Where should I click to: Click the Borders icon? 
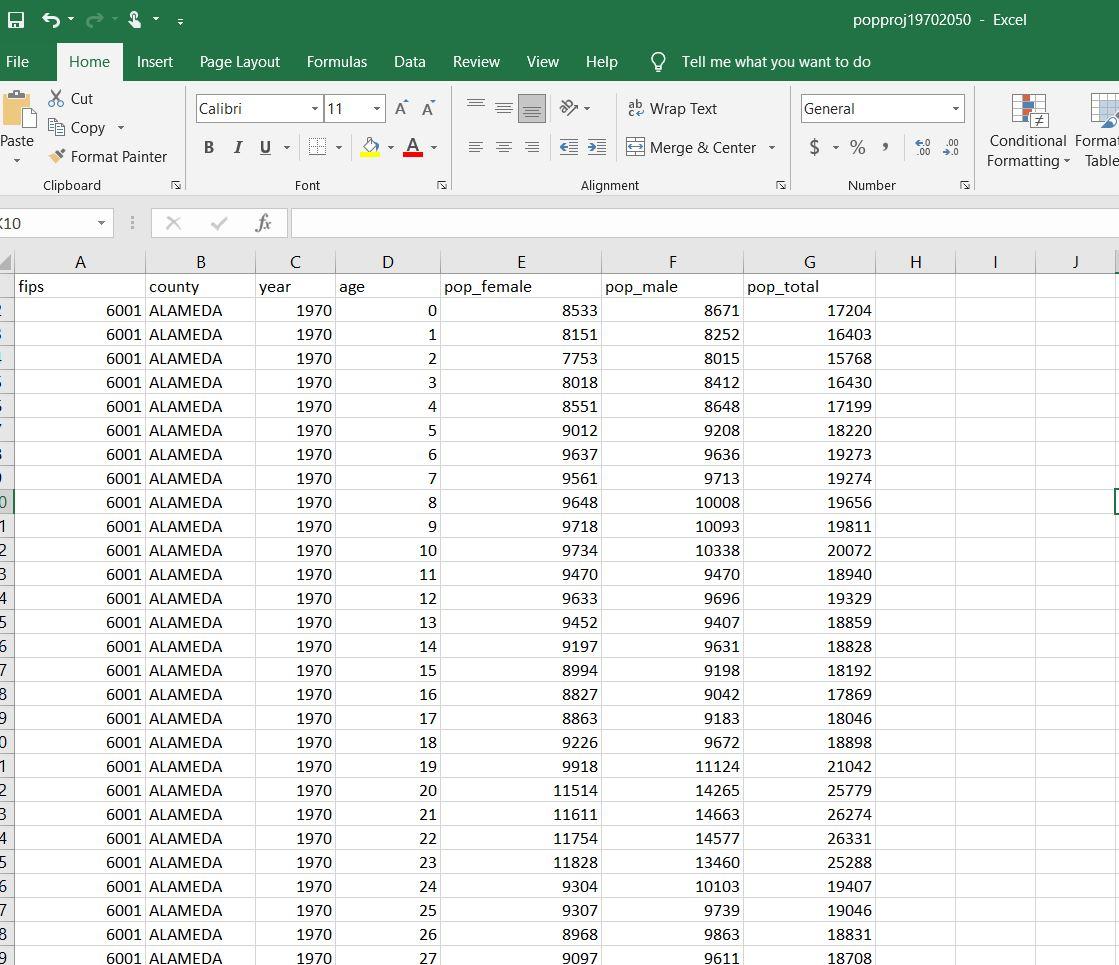317,147
